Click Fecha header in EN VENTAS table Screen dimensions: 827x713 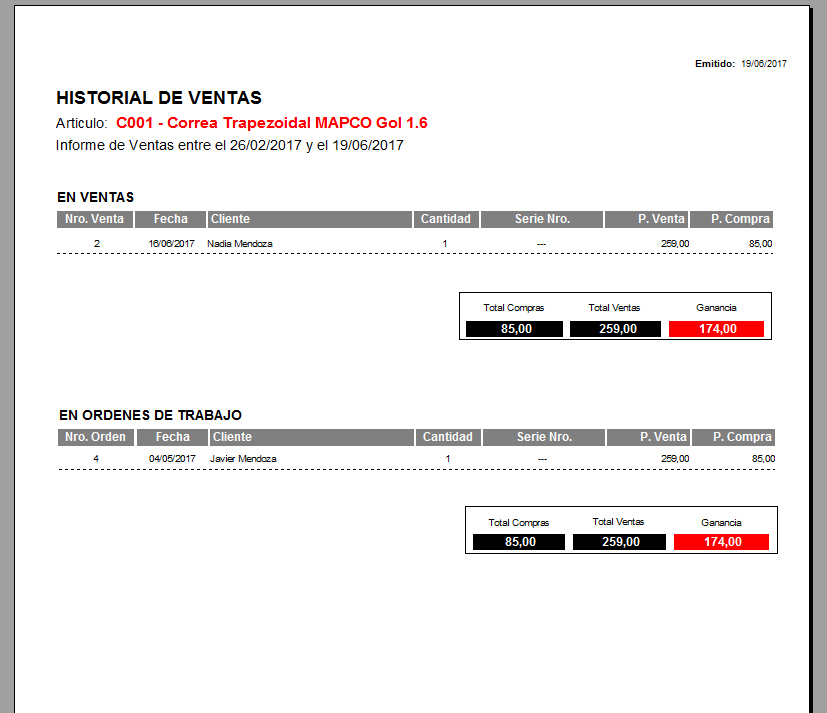[170, 219]
